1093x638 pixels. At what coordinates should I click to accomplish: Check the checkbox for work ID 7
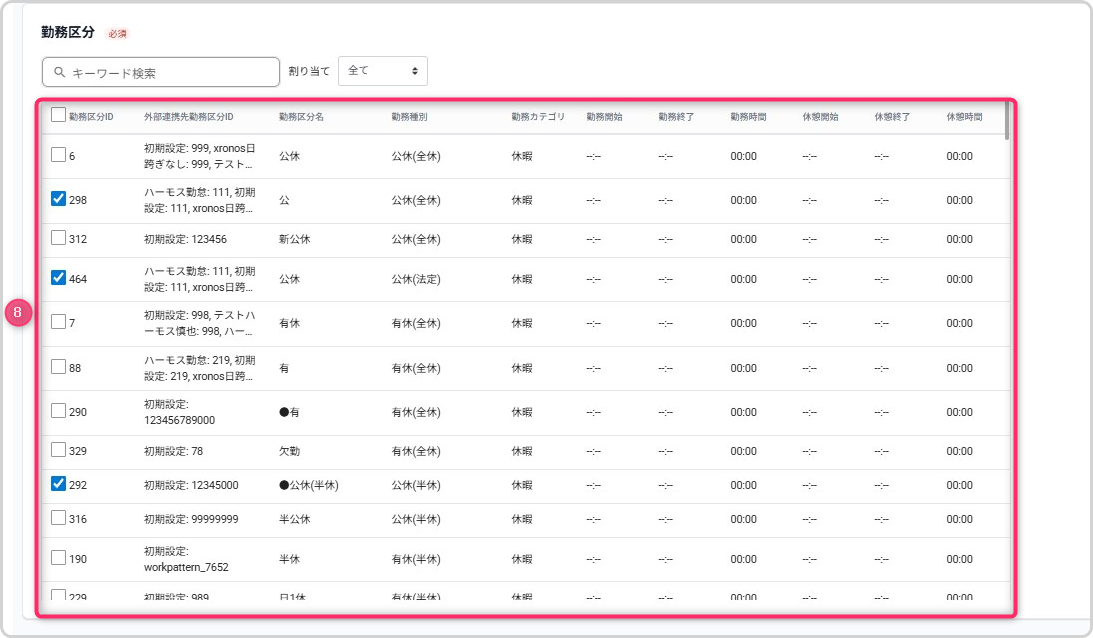(58, 322)
